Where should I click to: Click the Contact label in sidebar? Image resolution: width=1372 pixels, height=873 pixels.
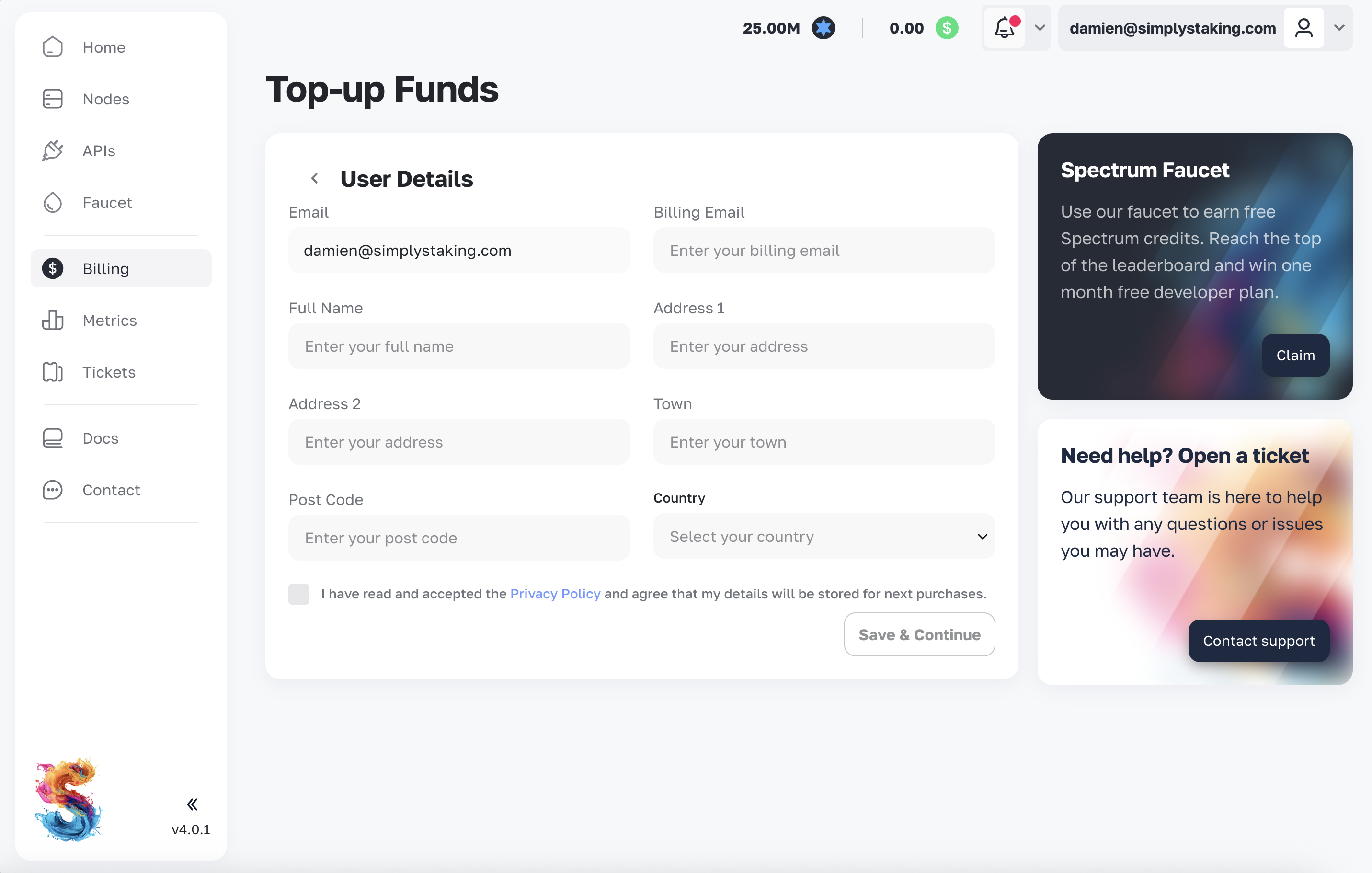[111, 490]
